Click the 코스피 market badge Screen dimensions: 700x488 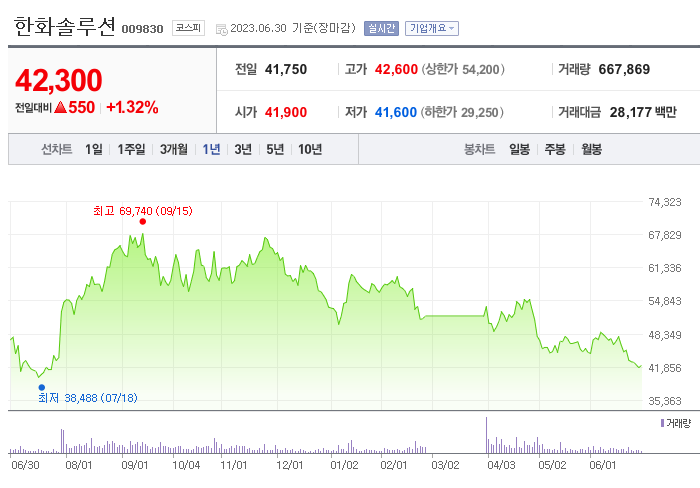click(x=188, y=28)
